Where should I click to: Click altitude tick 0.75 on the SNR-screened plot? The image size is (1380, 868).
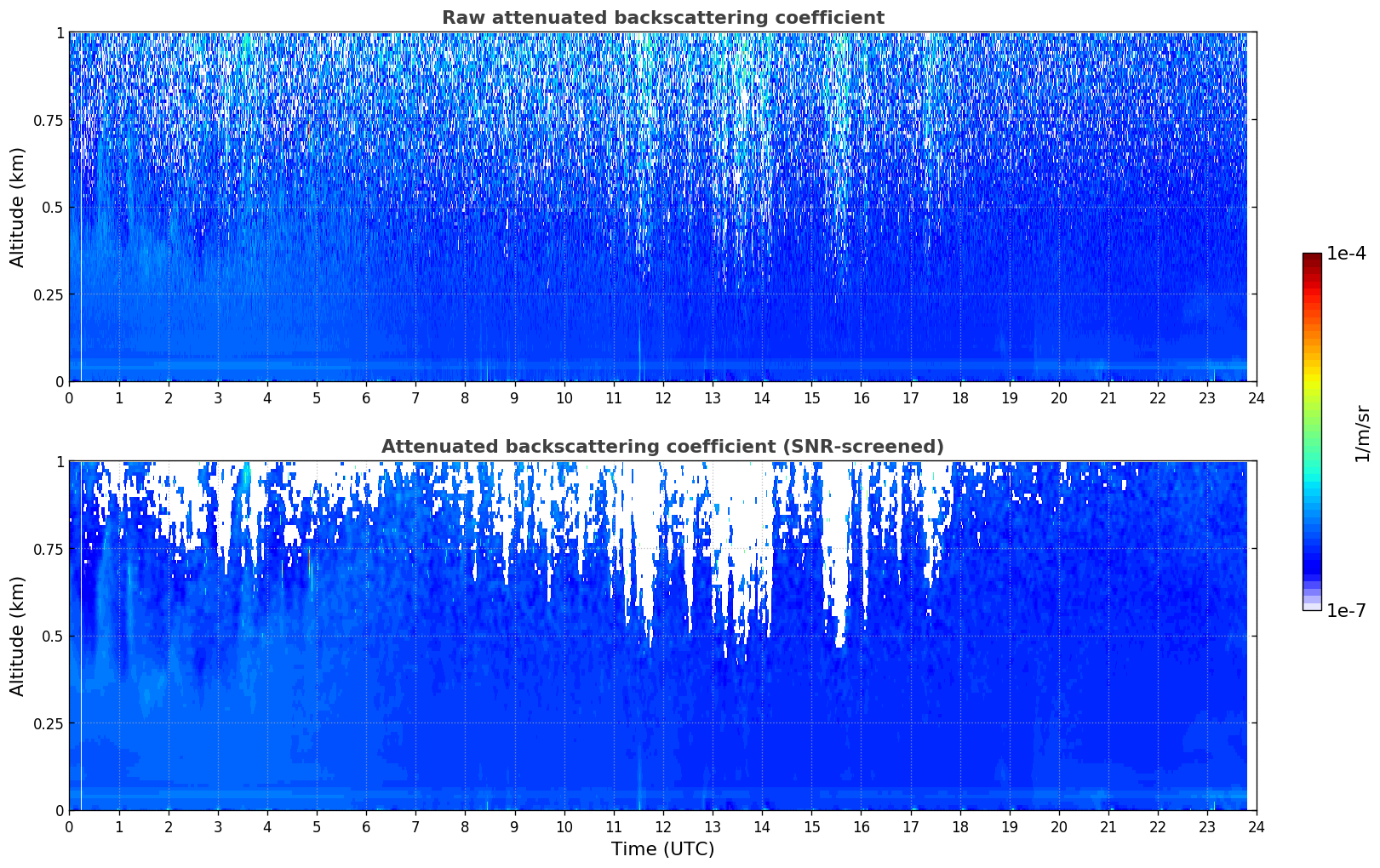pos(49,549)
